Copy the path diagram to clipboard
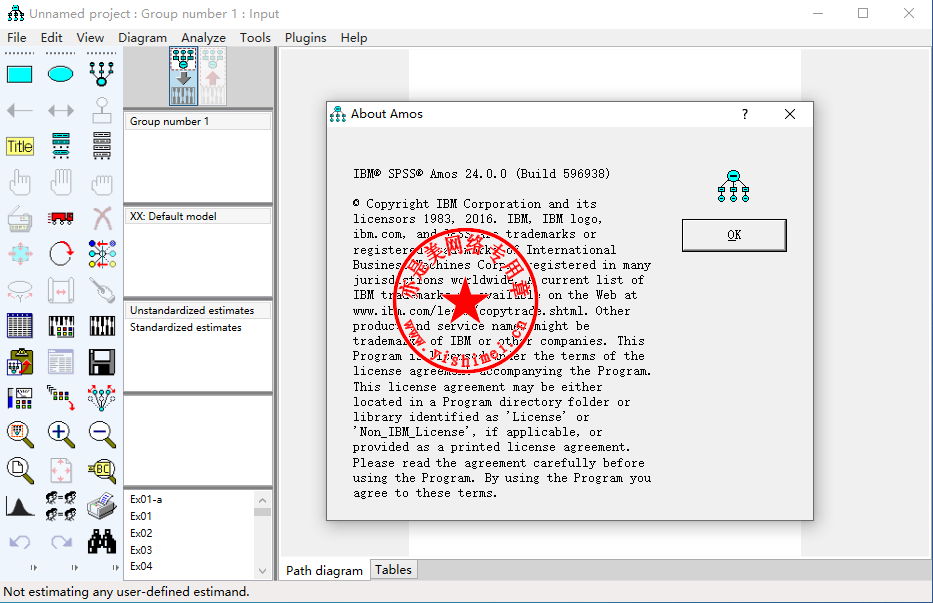The width and height of the screenshot is (933, 603). pos(20,362)
